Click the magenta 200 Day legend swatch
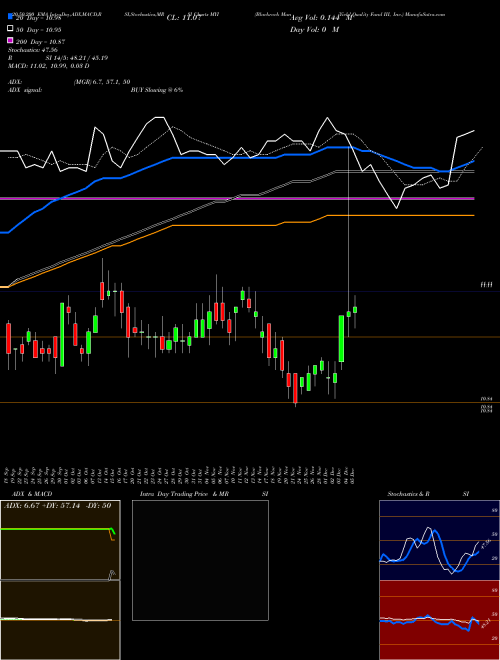The width and height of the screenshot is (500, 660). coord(10,40)
